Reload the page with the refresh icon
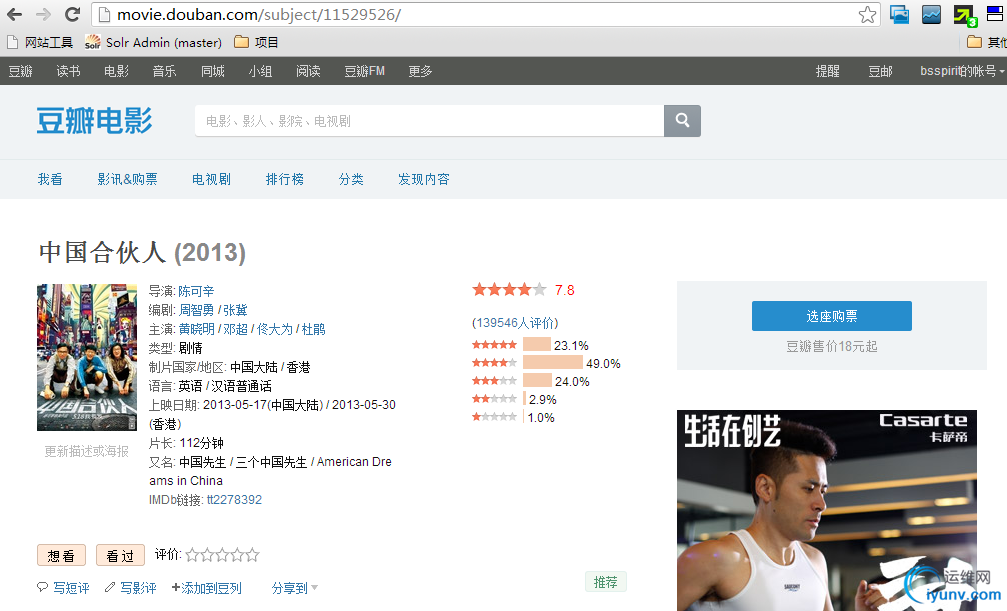Viewport: 1007px width, 611px height. pyautogui.click(x=73, y=14)
